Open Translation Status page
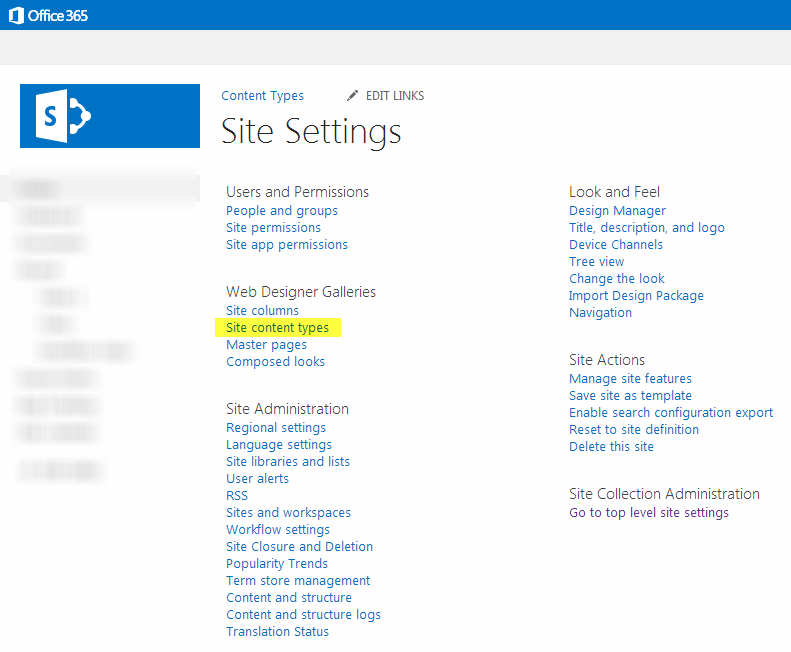791x652 pixels. (277, 632)
